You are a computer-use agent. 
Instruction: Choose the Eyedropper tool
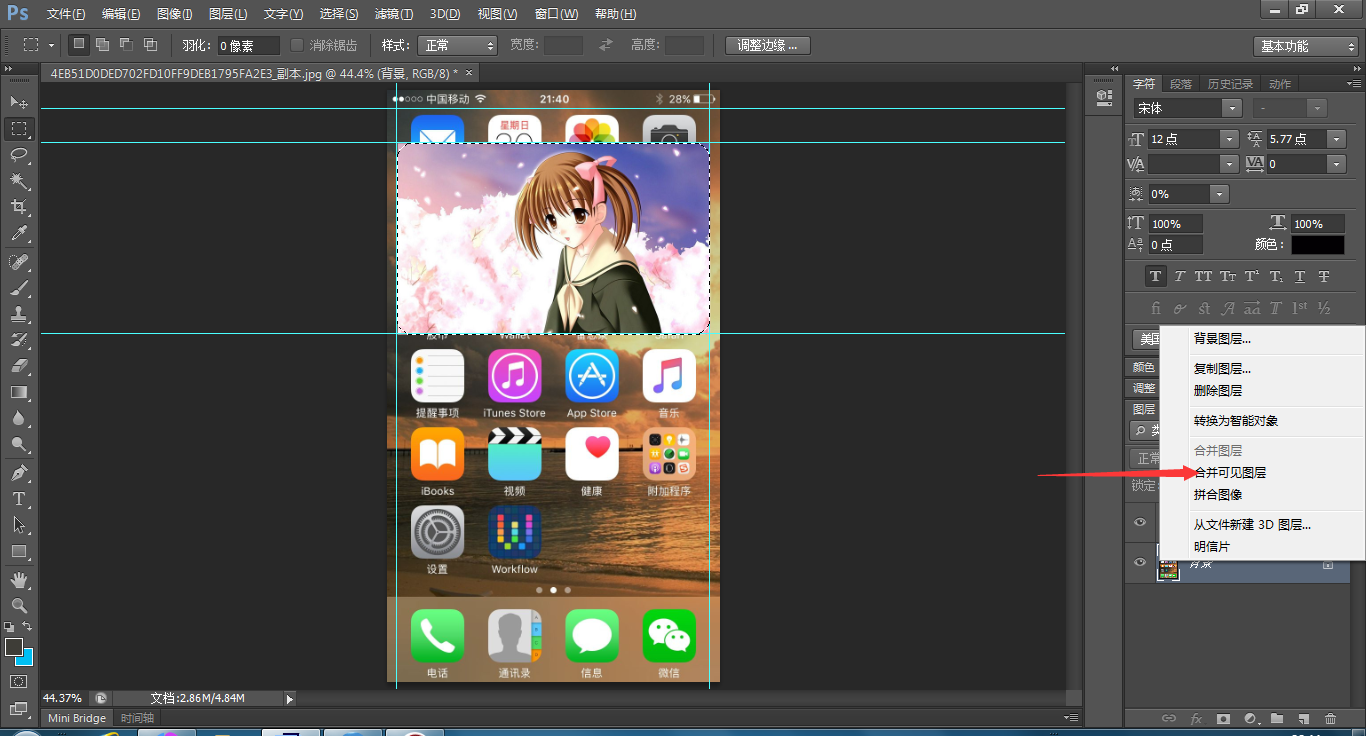18,234
